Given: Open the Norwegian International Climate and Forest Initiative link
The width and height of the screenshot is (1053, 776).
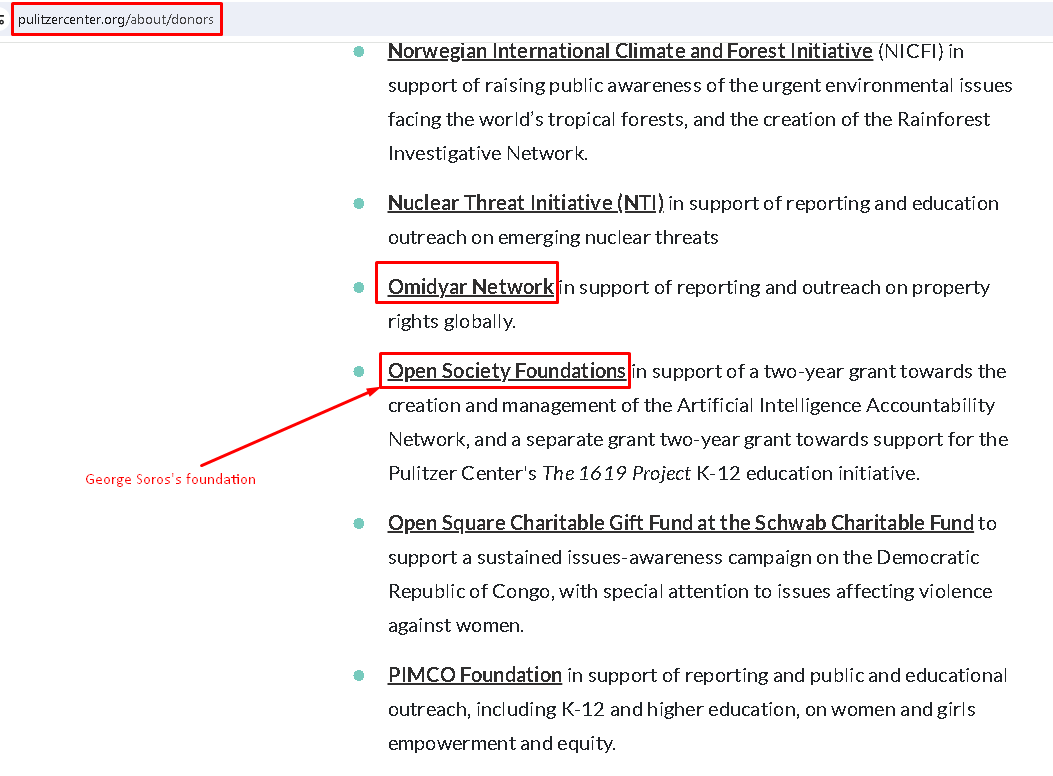Looking at the screenshot, I should [x=630, y=52].
